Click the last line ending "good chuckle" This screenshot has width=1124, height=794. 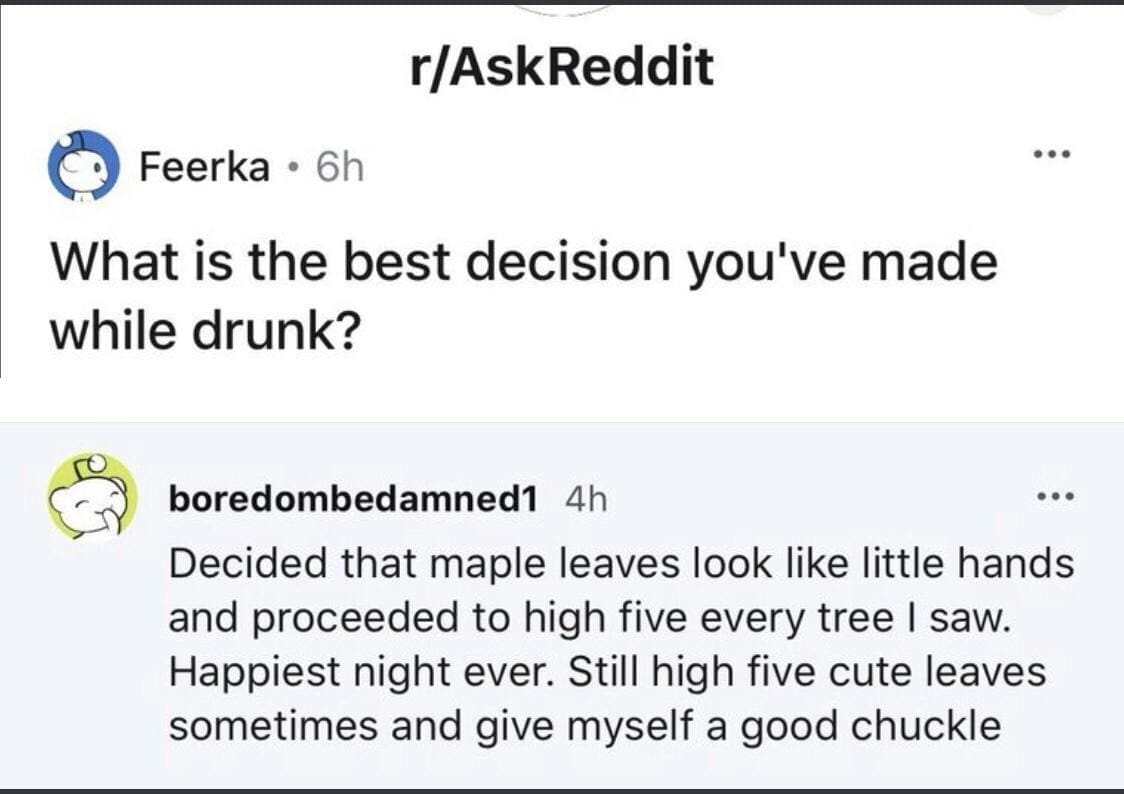(584, 725)
